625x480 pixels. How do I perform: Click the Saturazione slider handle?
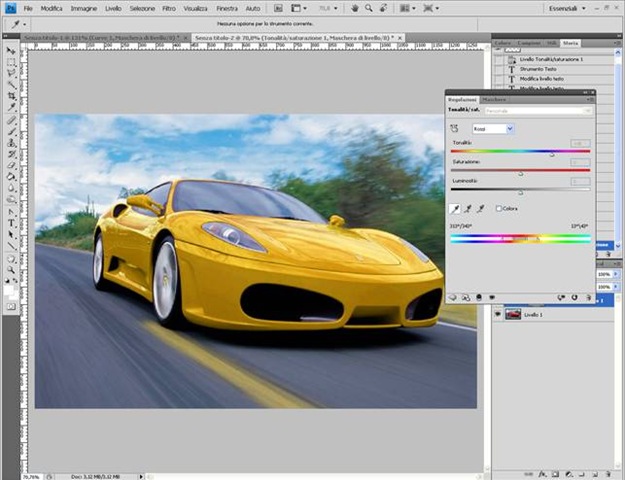(521, 173)
